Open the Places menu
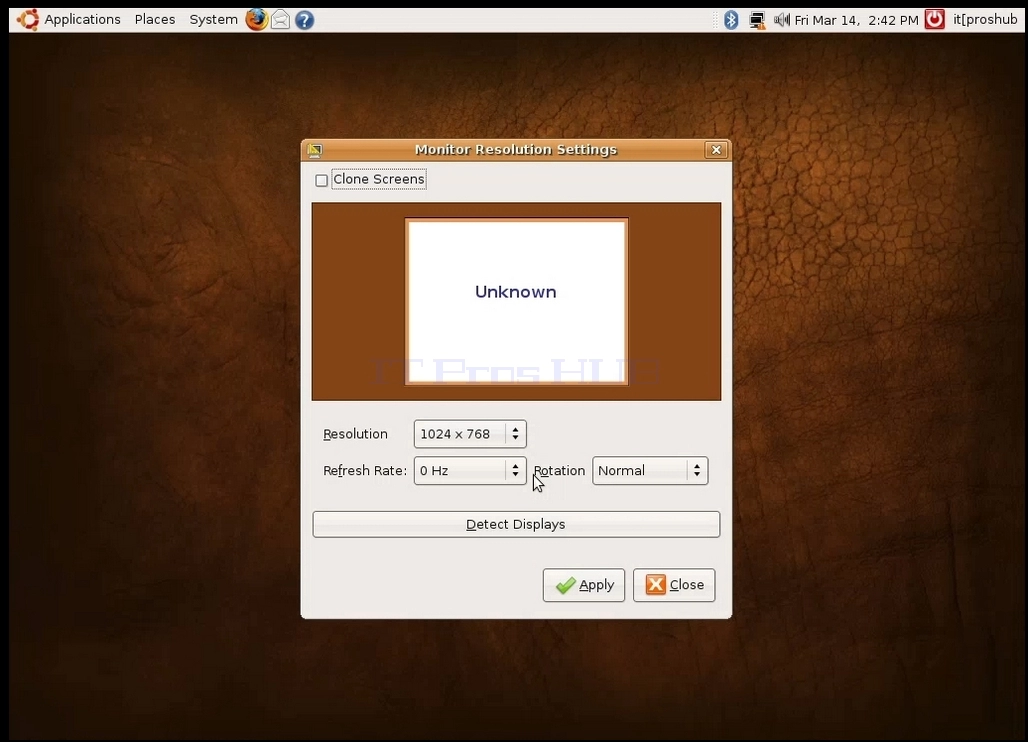This screenshot has width=1028, height=742. pos(155,20)
